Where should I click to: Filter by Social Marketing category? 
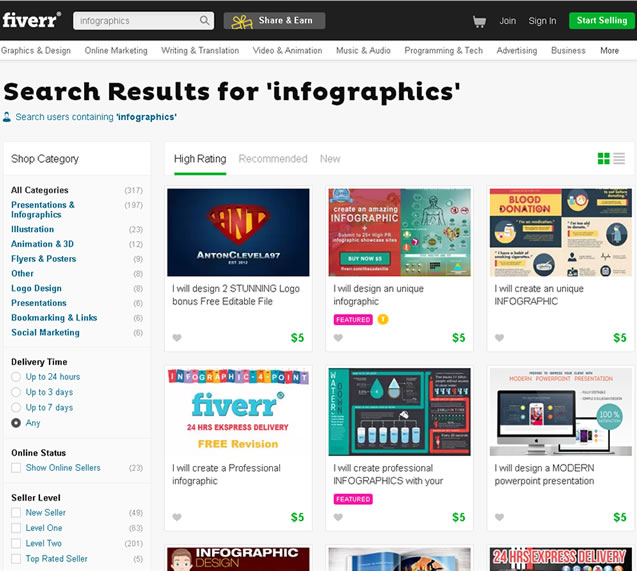[x=45, y=332]
